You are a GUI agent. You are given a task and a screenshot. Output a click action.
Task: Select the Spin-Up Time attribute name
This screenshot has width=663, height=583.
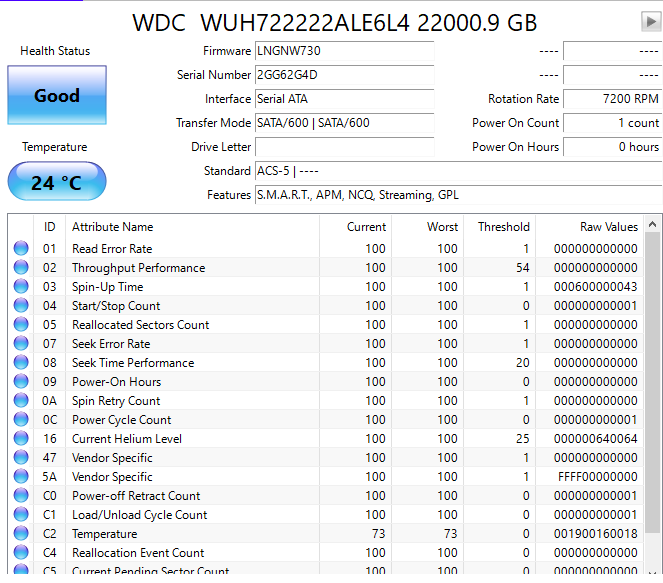coord(107,287)
